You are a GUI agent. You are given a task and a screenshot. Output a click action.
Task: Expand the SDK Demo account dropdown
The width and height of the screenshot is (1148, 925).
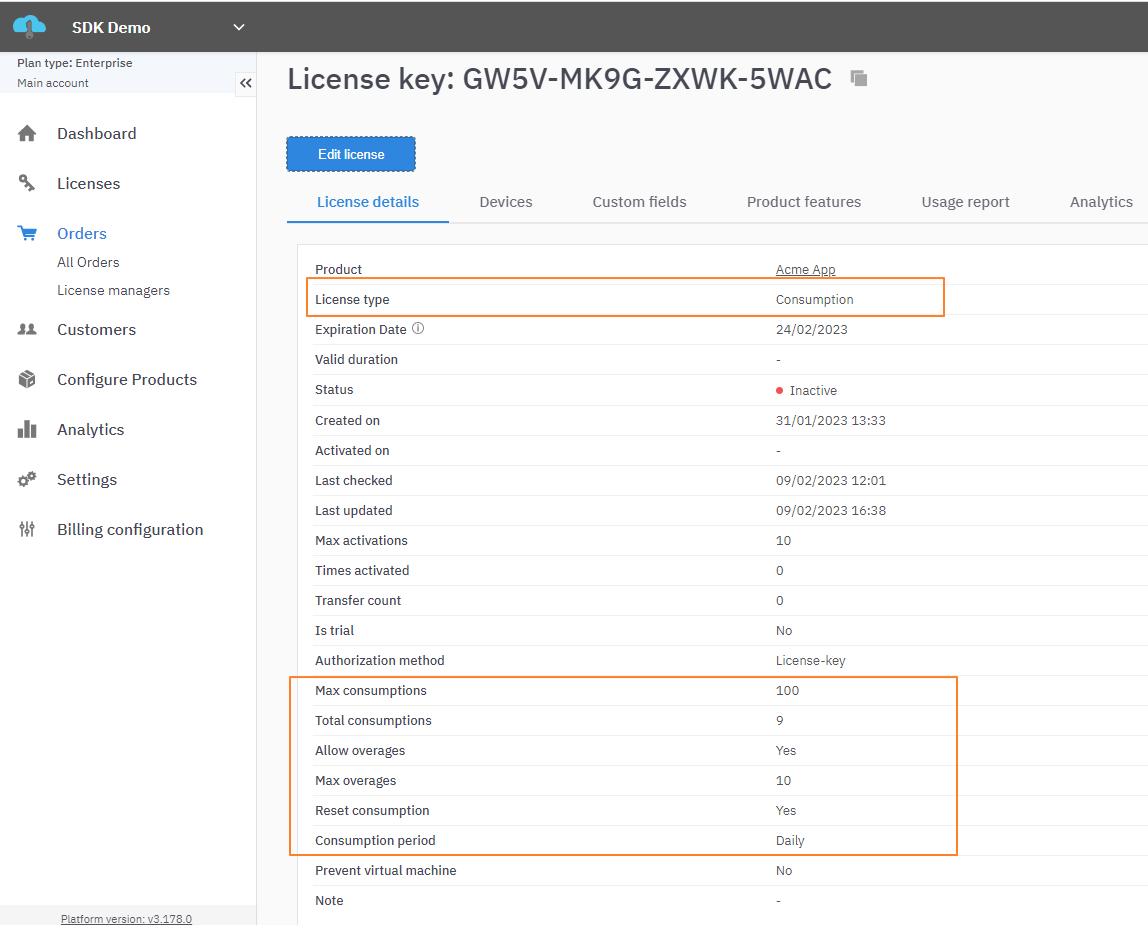[x=239, y=27]
